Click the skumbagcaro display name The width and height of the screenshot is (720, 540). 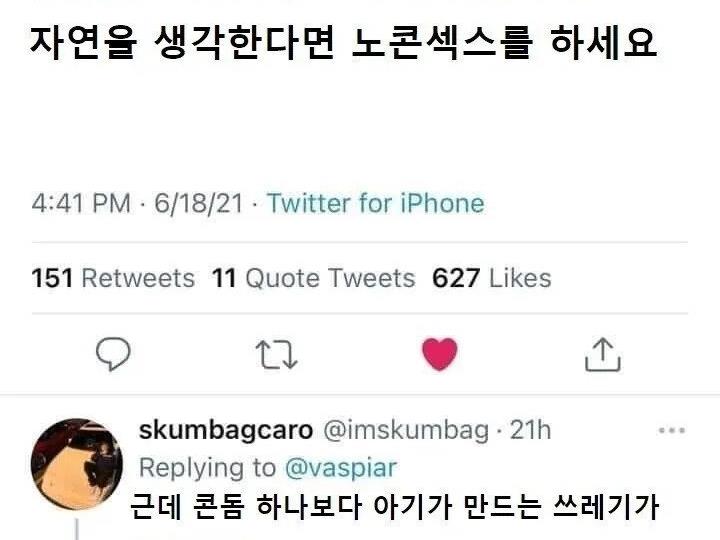coord(225,431)
